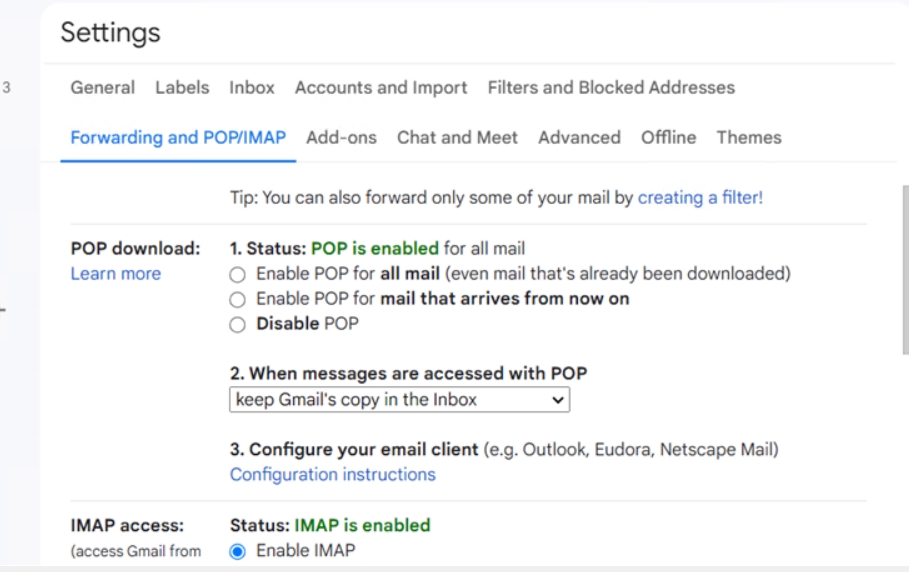Image resolution: width=909 pixels, height=572 pixels.
Task: Open the Offline settings tab
Action: point(668,138)
